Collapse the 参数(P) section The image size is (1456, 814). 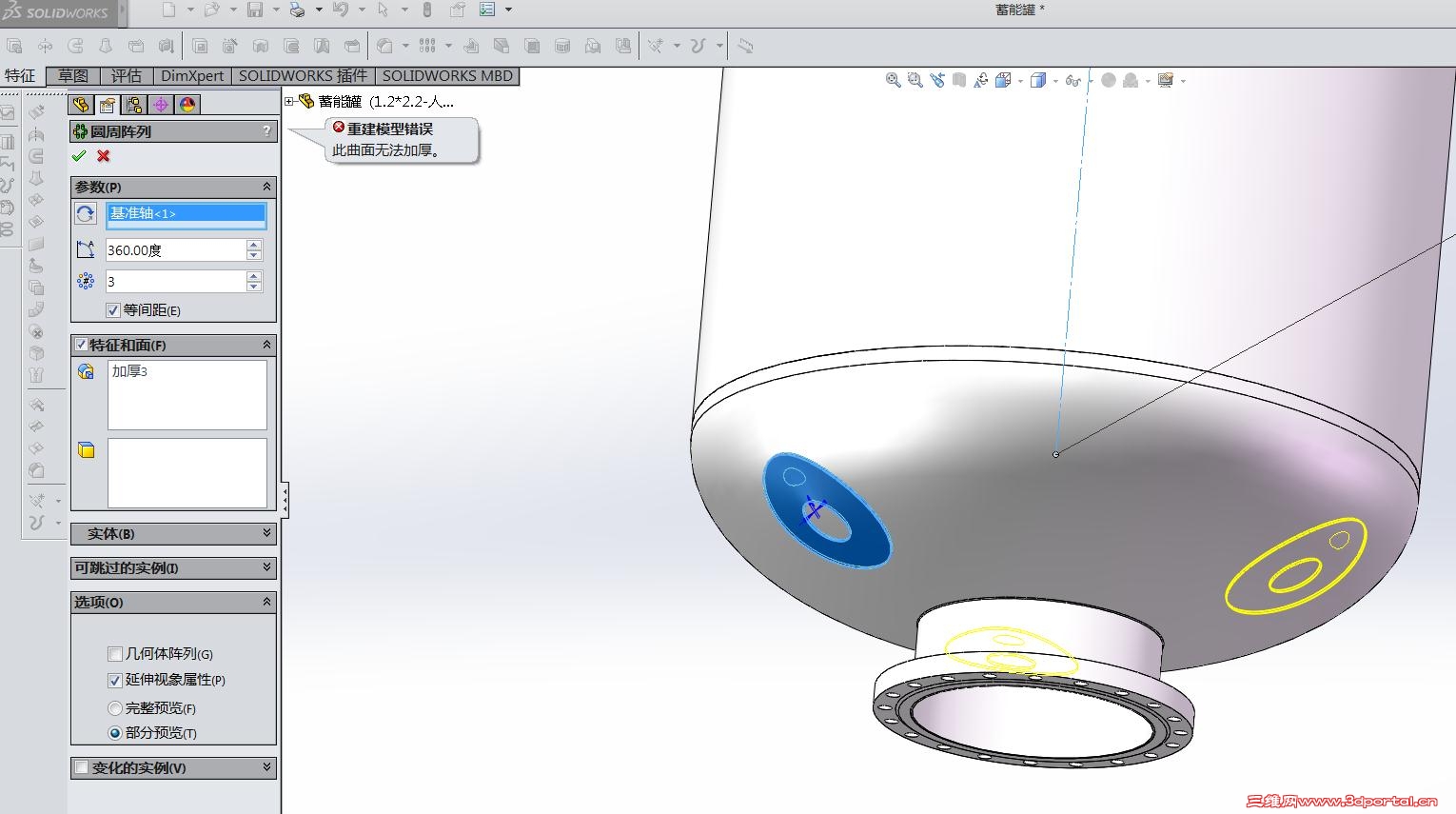[266, 187]
